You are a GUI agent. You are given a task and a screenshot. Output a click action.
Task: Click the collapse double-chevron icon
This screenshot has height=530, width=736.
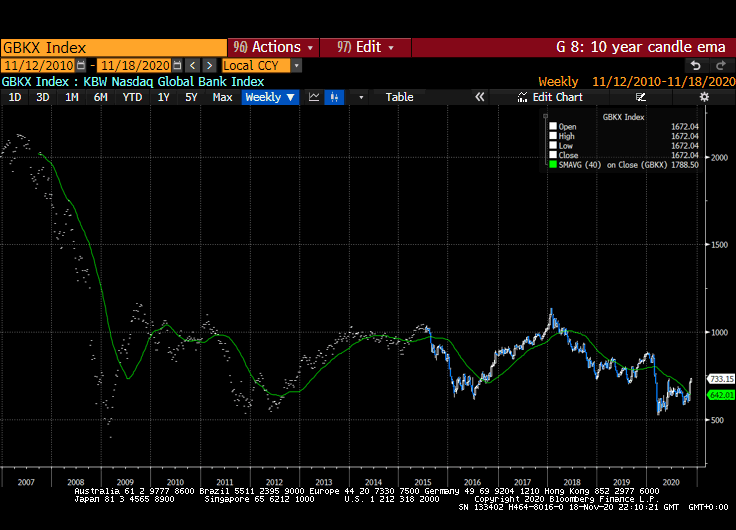point(480,97)
